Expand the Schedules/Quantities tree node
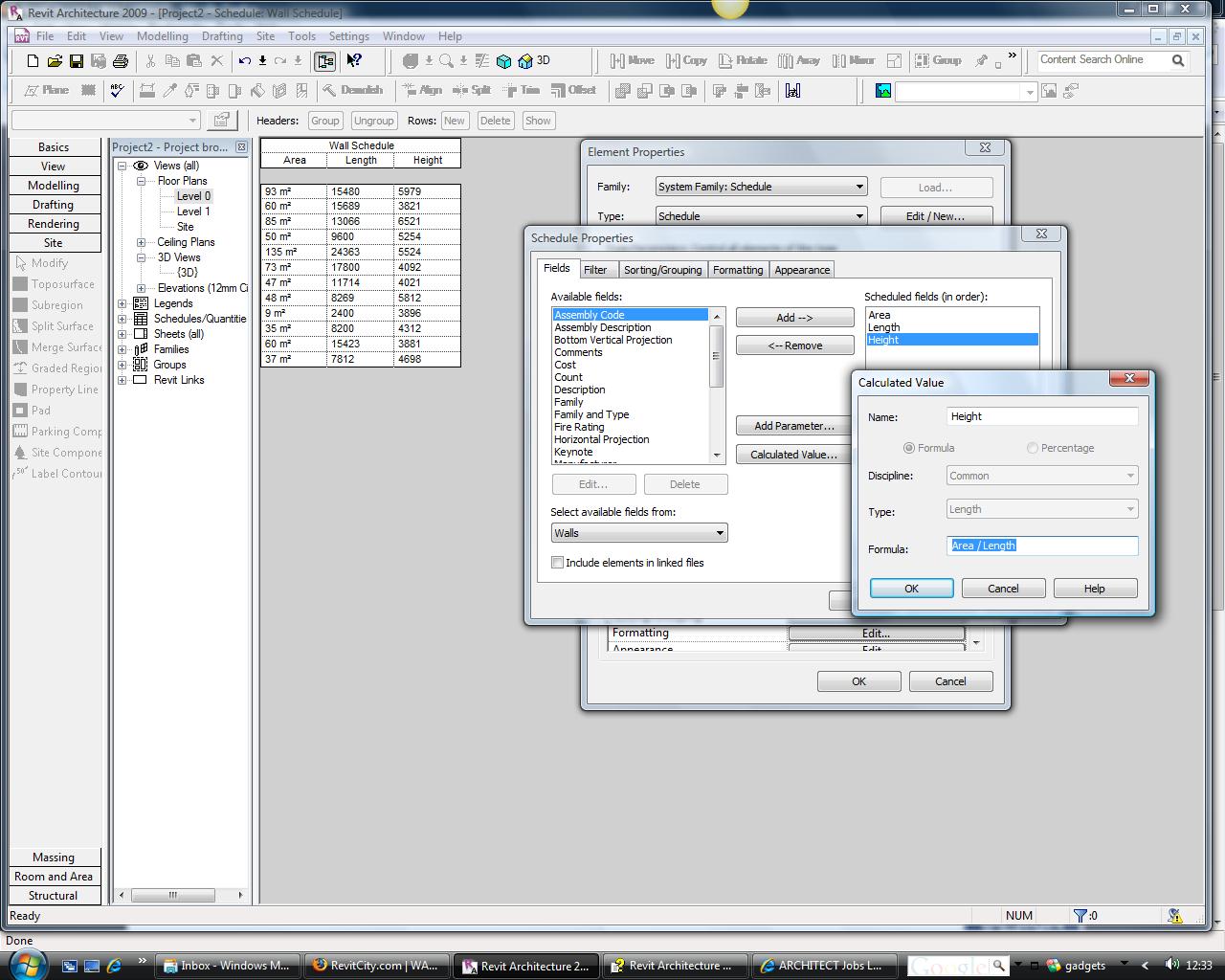Image resolution: width=1225 pixels, height=980 pixels. point(122,319)
